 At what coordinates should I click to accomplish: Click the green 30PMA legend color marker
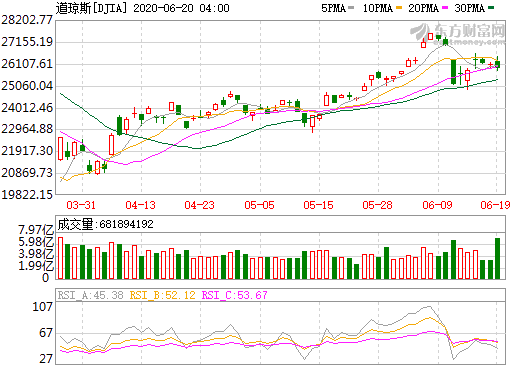tap(491, 8)
